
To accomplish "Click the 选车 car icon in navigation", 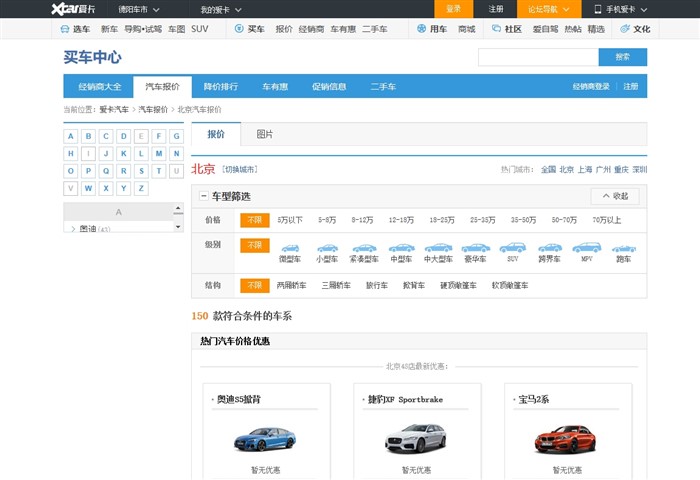I will point(65,29).
